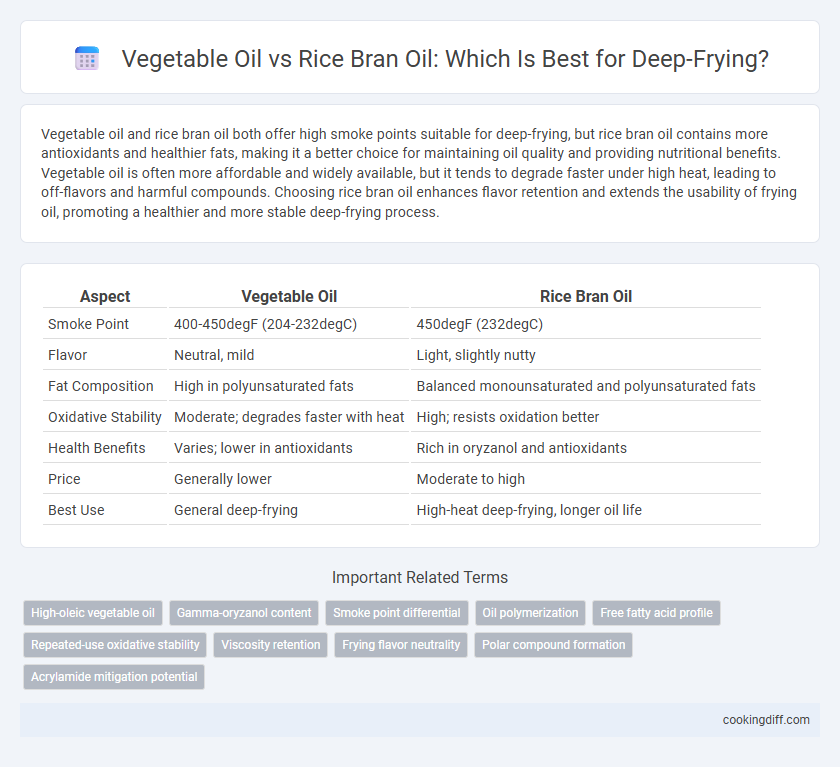Select the Light, slightly nutty cell
The image size is (840, 767).
[x=586, y=355]
